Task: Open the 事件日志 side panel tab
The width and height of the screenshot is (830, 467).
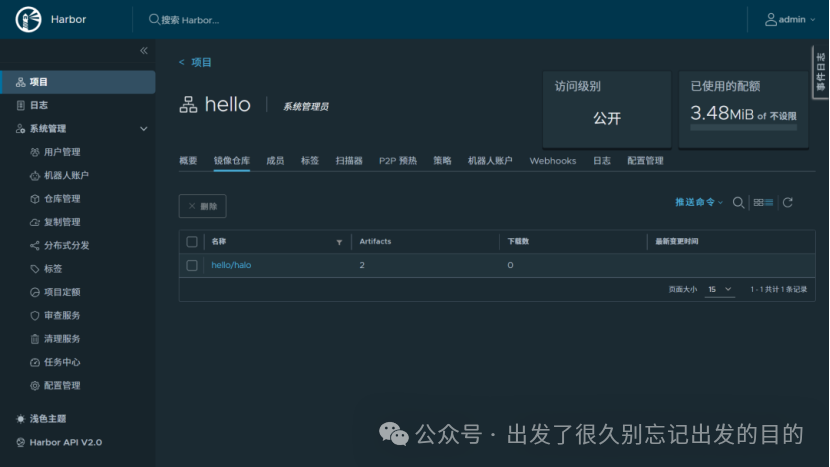Action: [820, 72]
